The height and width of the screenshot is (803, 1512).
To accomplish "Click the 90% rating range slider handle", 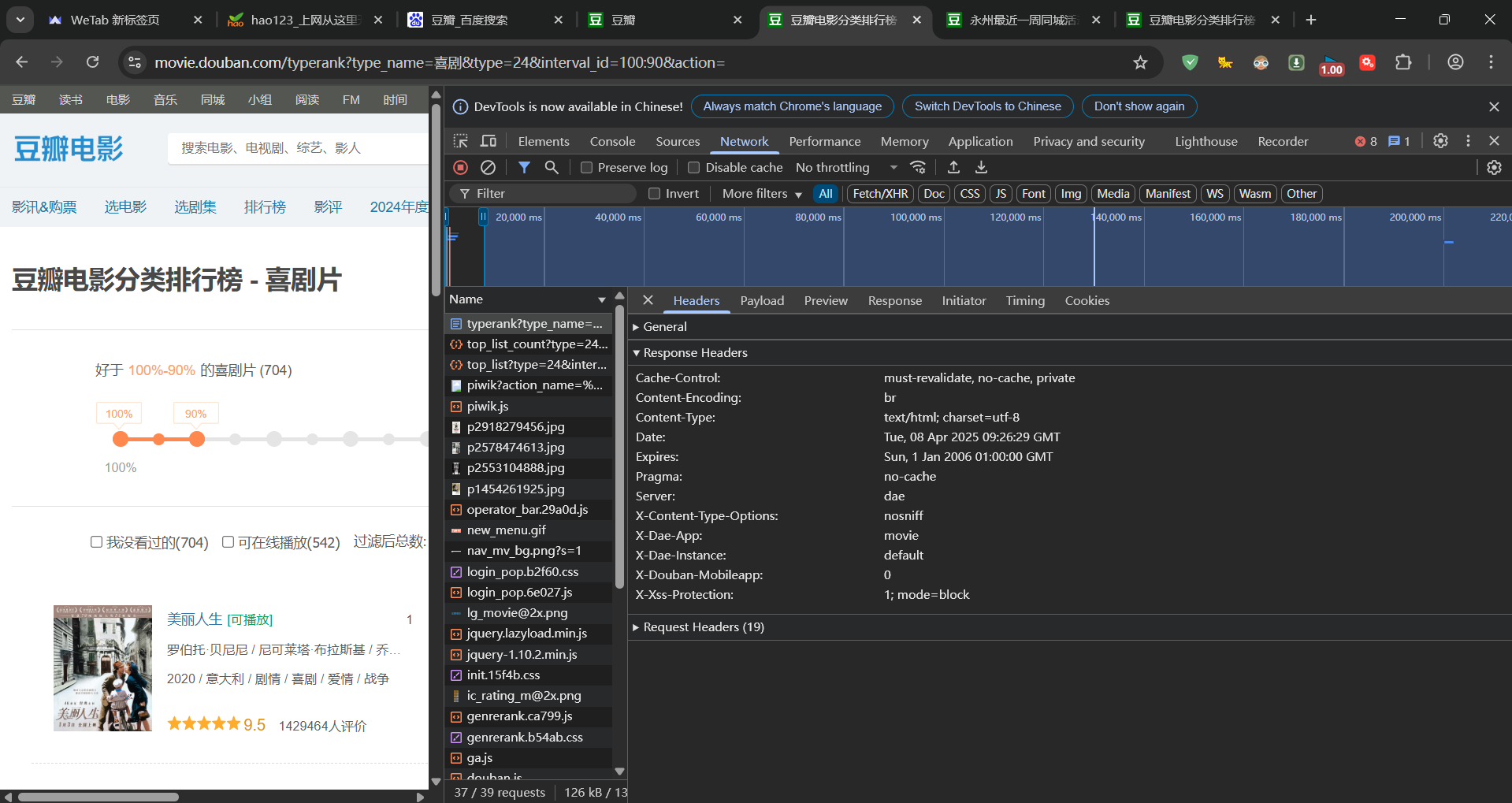I will click(x=197, y=439).
